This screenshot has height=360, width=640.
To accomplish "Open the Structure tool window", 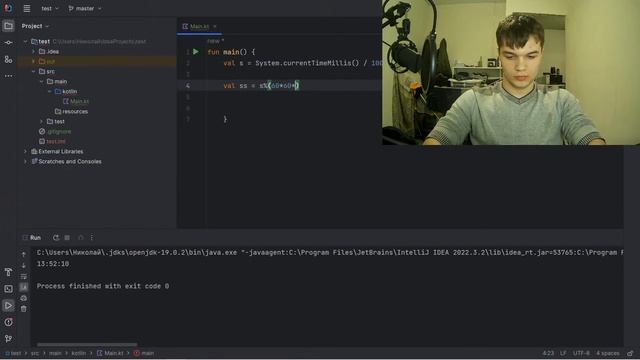I will (8, 59).
